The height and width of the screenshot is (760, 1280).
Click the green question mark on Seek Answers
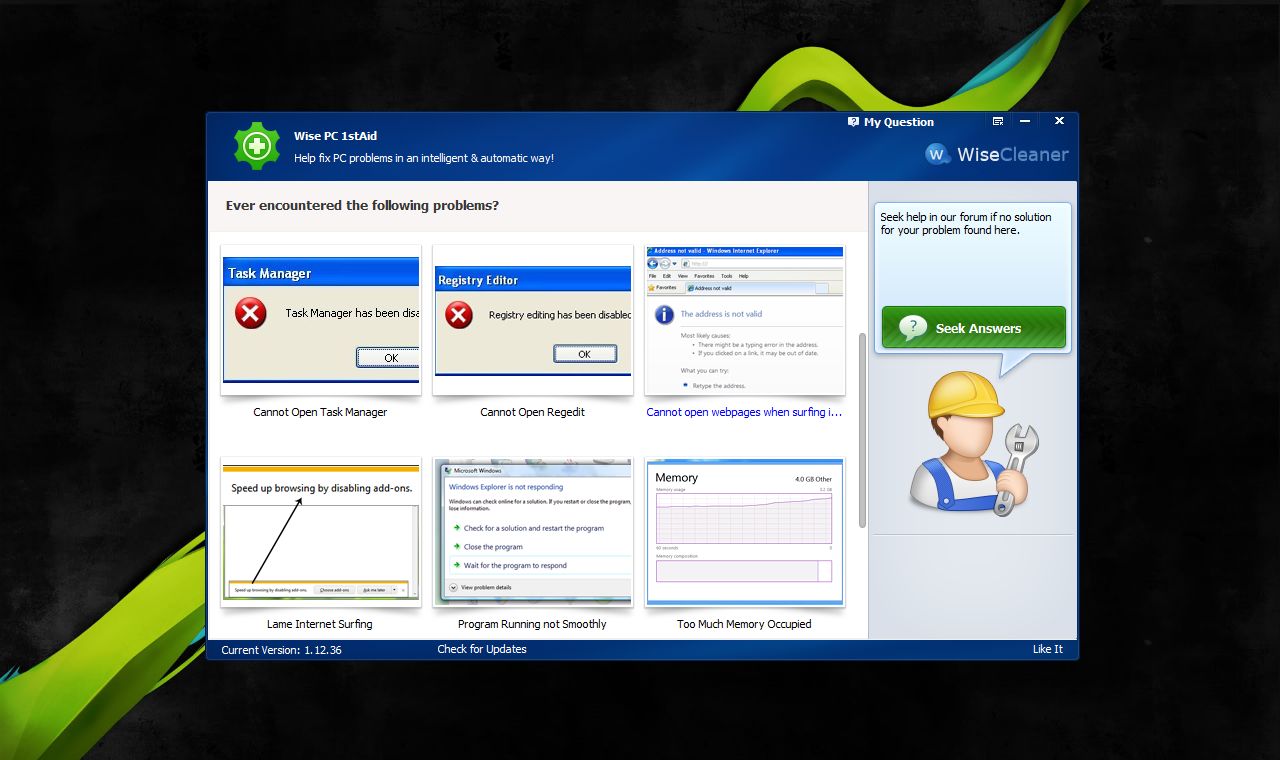tap(916, 326)
